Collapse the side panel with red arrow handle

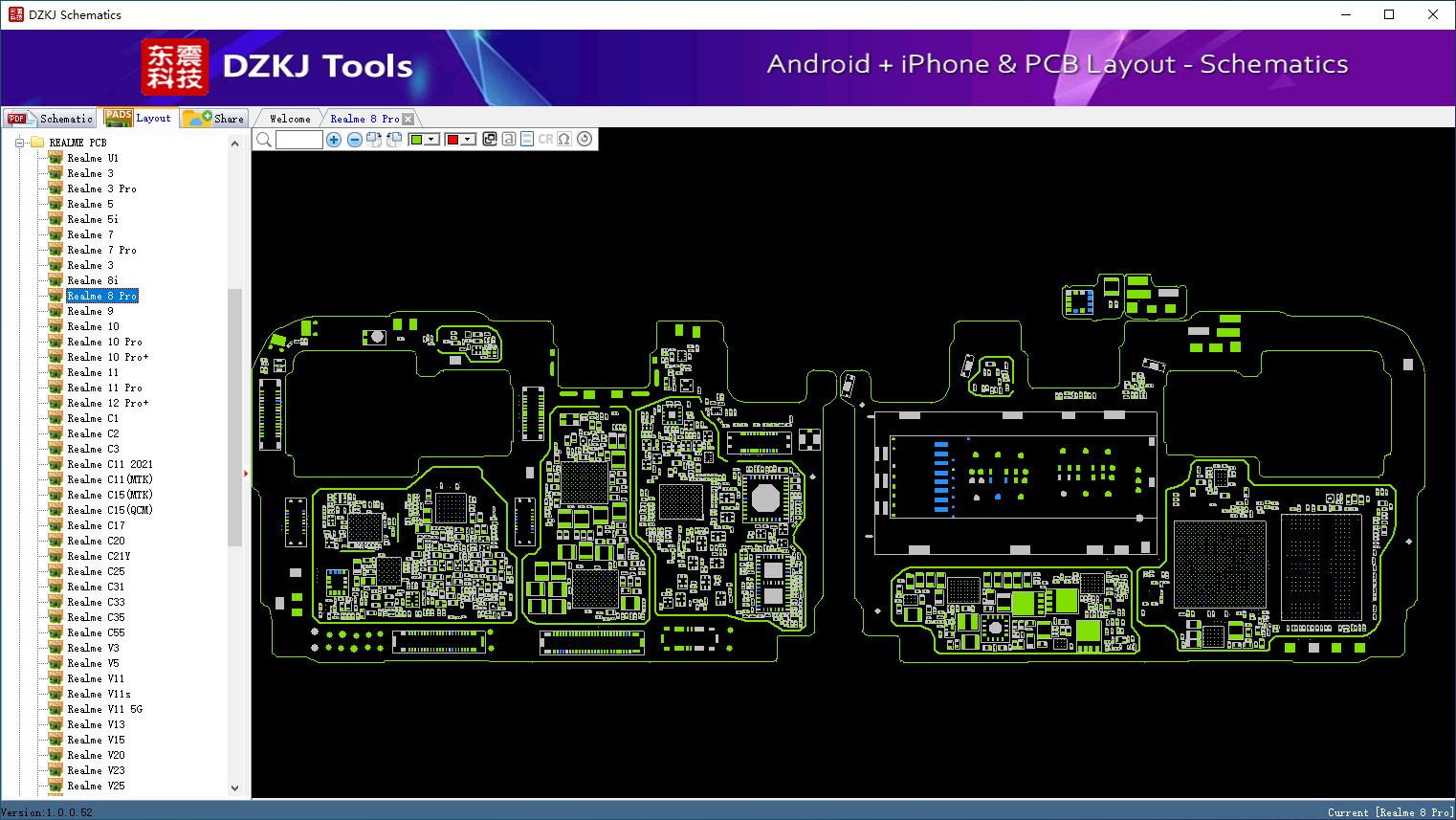click(246, 473)
